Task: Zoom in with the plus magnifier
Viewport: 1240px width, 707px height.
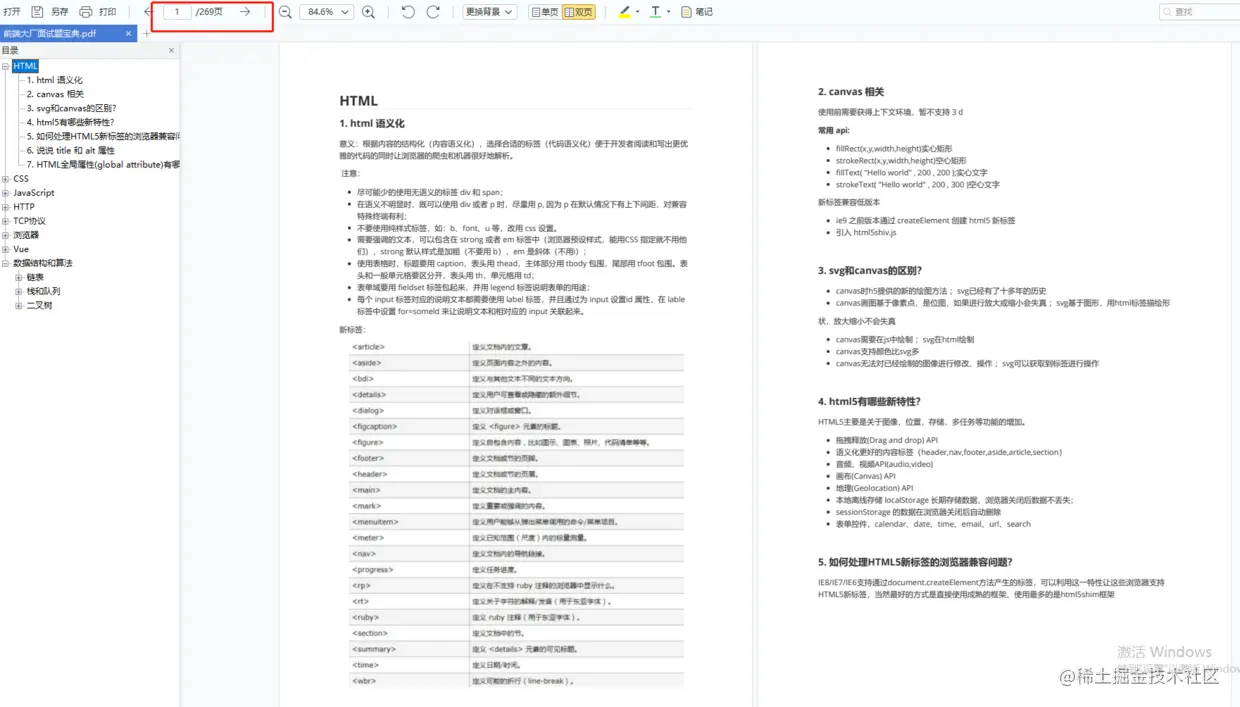Action: coord(368,12)
